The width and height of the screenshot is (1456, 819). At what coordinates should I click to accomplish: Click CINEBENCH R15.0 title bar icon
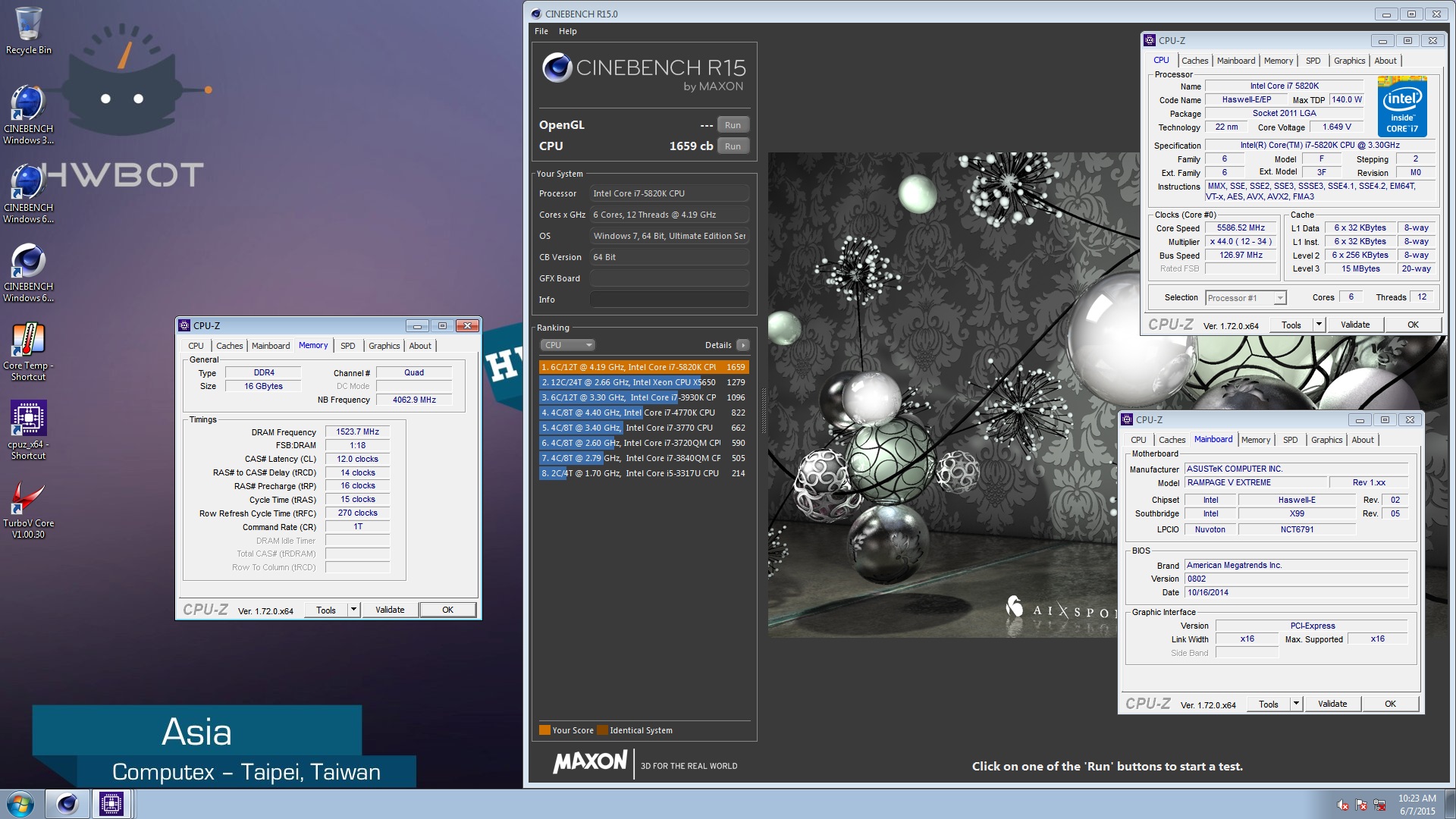coord(536,14)
